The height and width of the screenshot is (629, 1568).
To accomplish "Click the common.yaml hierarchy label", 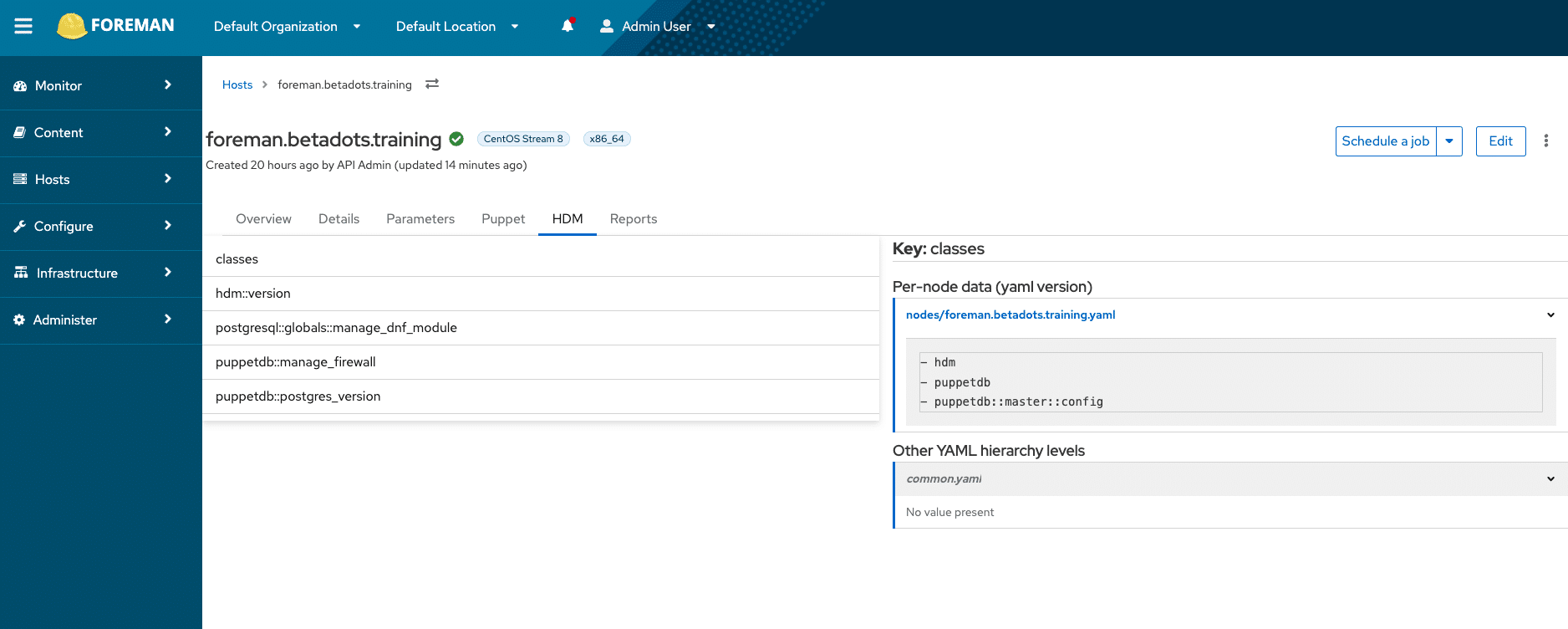I will (x=944, y=478).
